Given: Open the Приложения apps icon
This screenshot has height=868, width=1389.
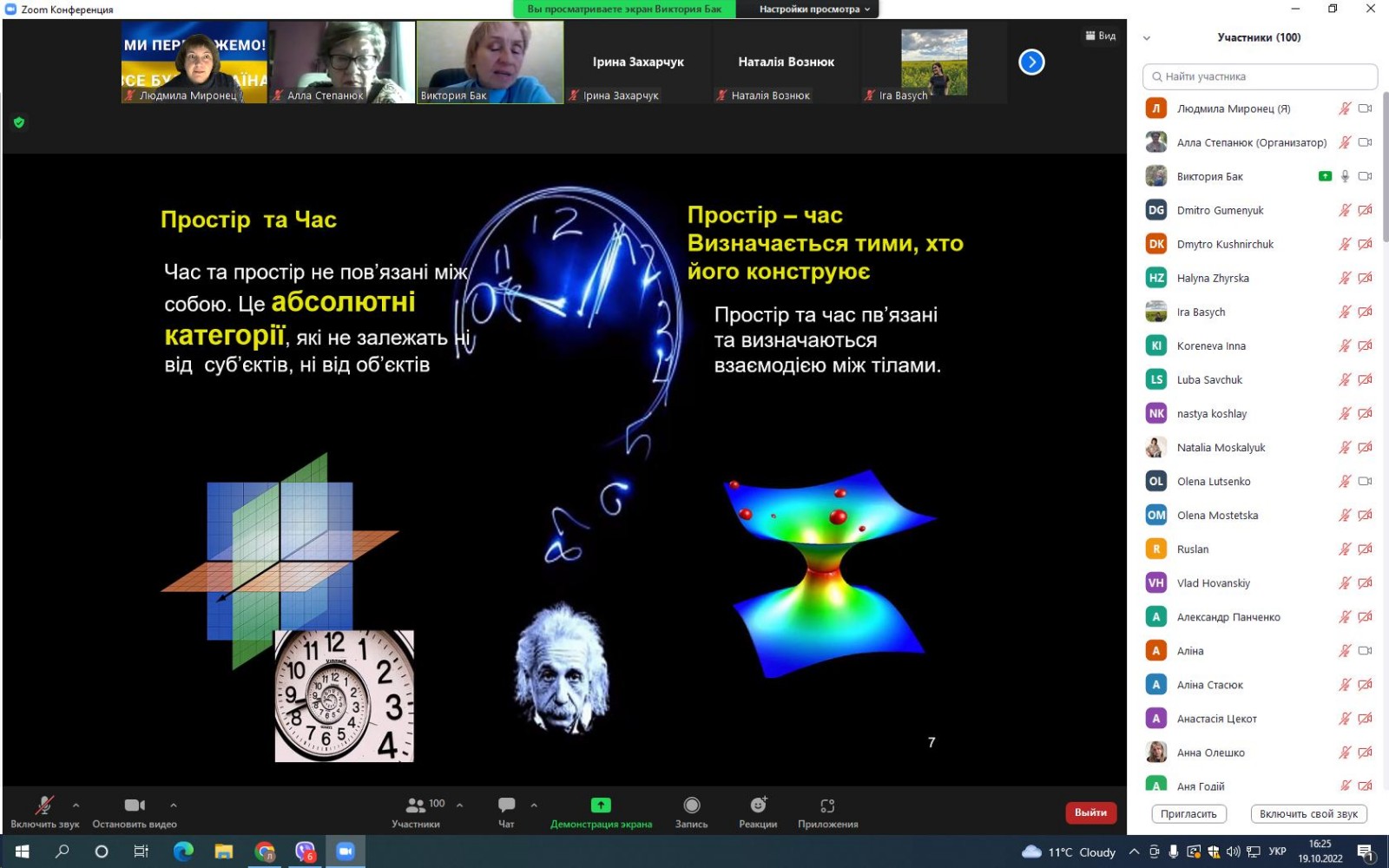Looking at the screenshot, I should pos(827,806).
